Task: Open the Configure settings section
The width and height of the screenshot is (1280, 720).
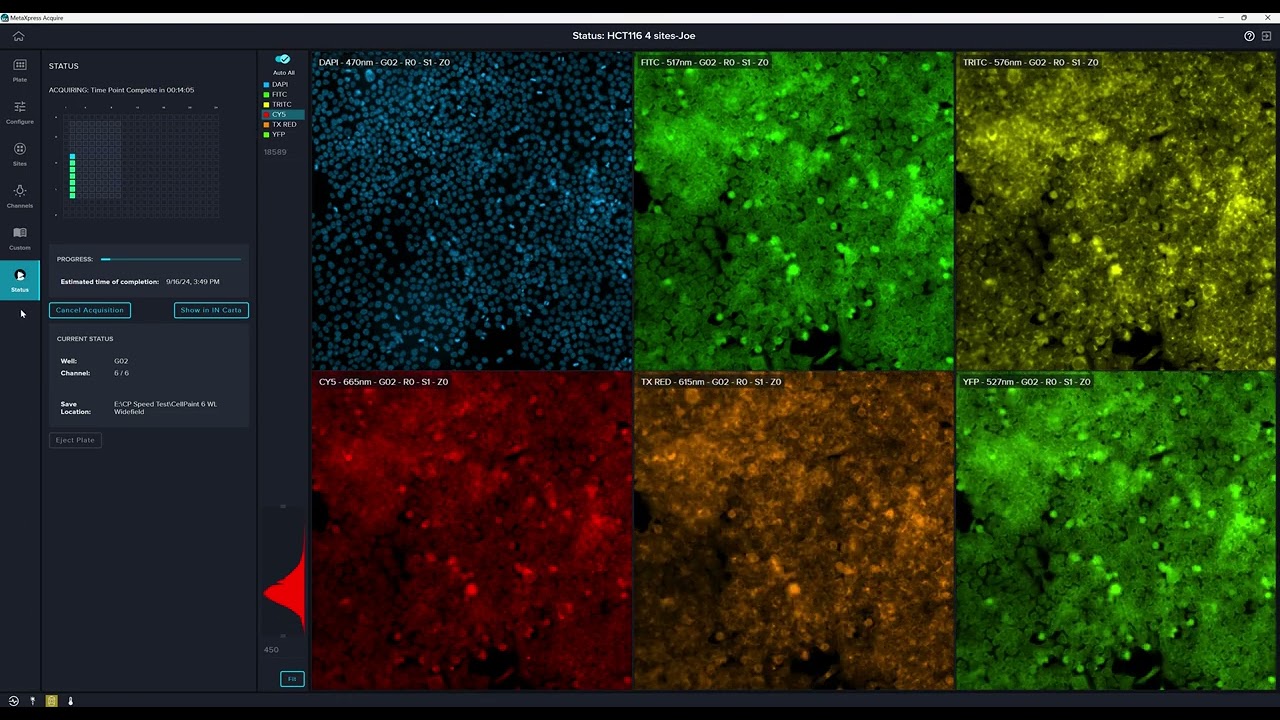Action: (20, 112)
